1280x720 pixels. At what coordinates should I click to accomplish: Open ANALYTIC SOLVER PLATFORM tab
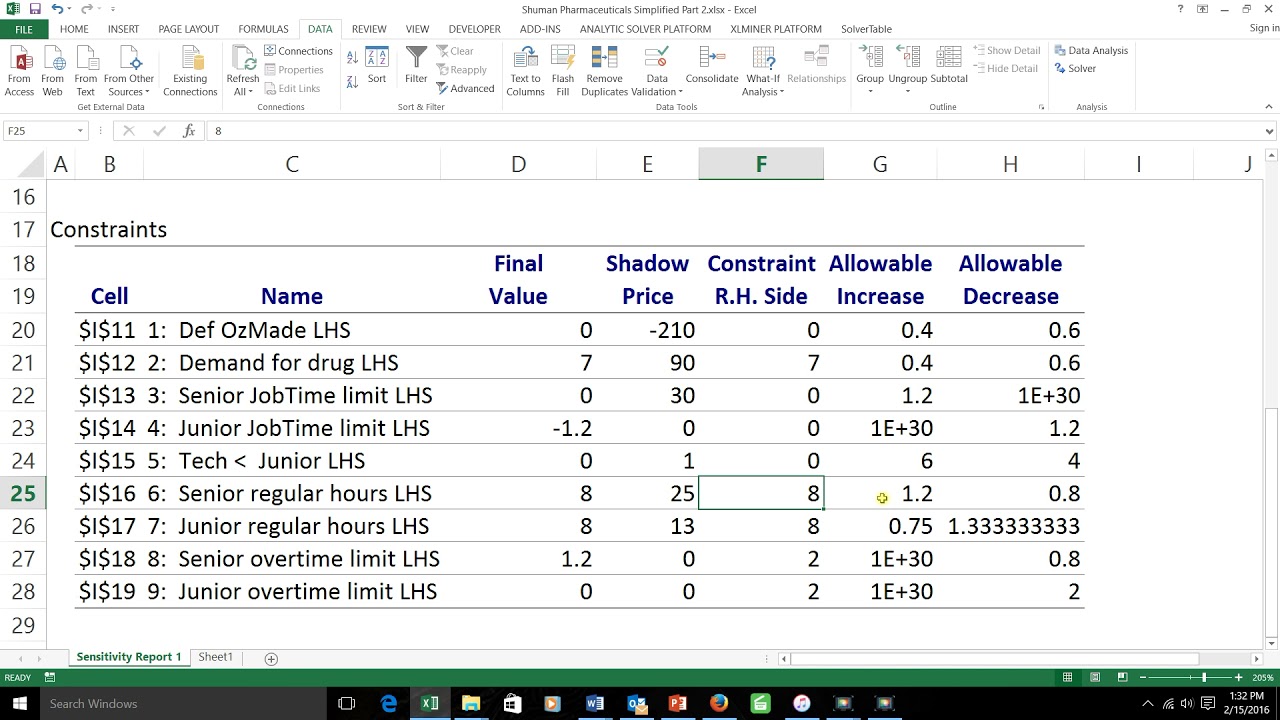[x=645, y=29]
